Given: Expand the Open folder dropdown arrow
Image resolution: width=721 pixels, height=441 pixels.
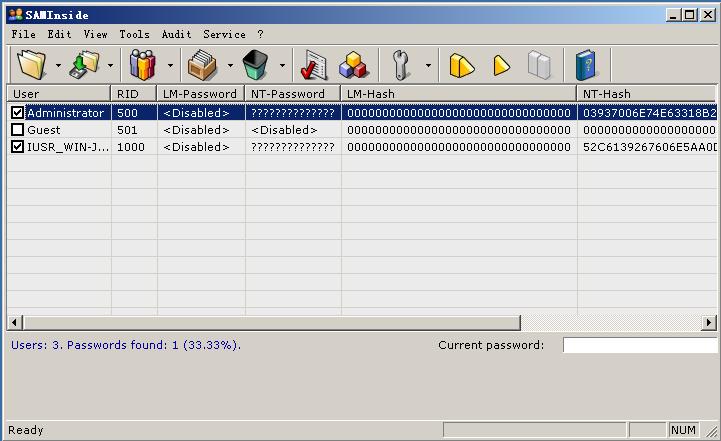Looking at the screenshot, I should pos(58,65).
